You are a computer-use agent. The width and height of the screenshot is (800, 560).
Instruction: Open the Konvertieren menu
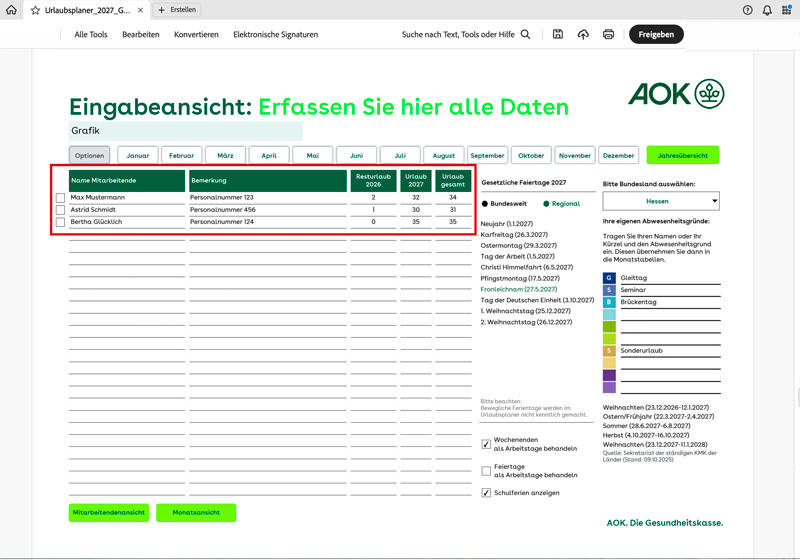click(196, 34)
